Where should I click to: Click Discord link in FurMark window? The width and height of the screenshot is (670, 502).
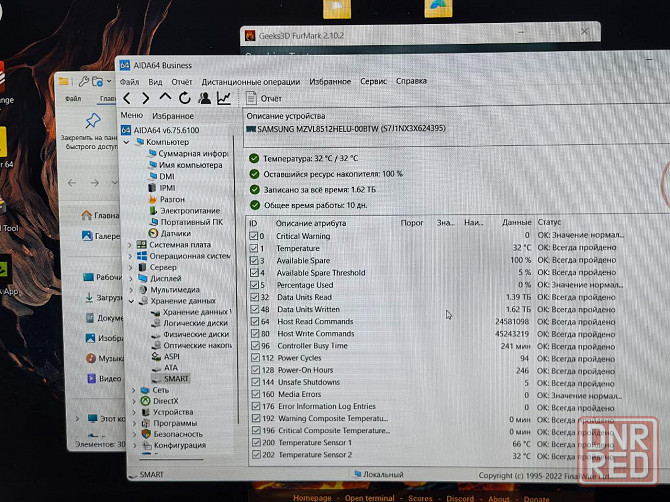pyautogui.click(x=460, y=498)
